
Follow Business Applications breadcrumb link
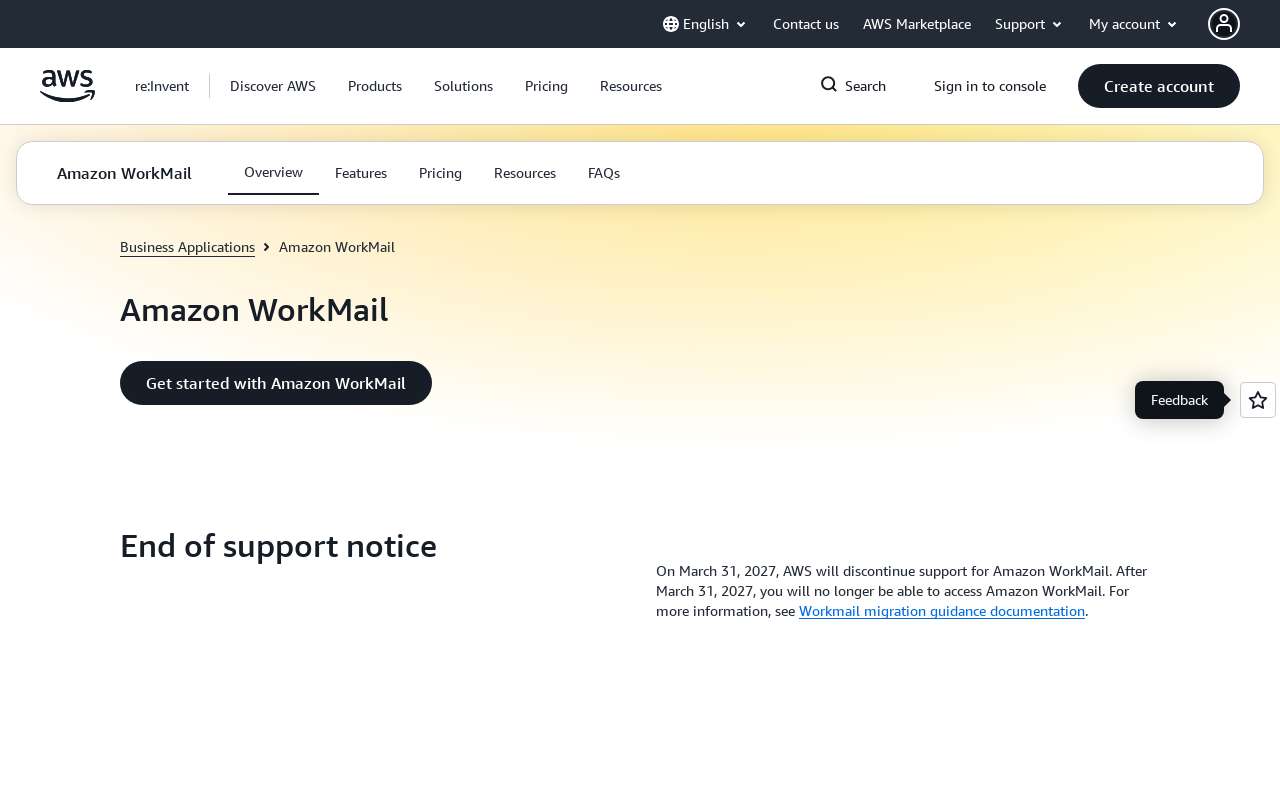pos(187,247)
